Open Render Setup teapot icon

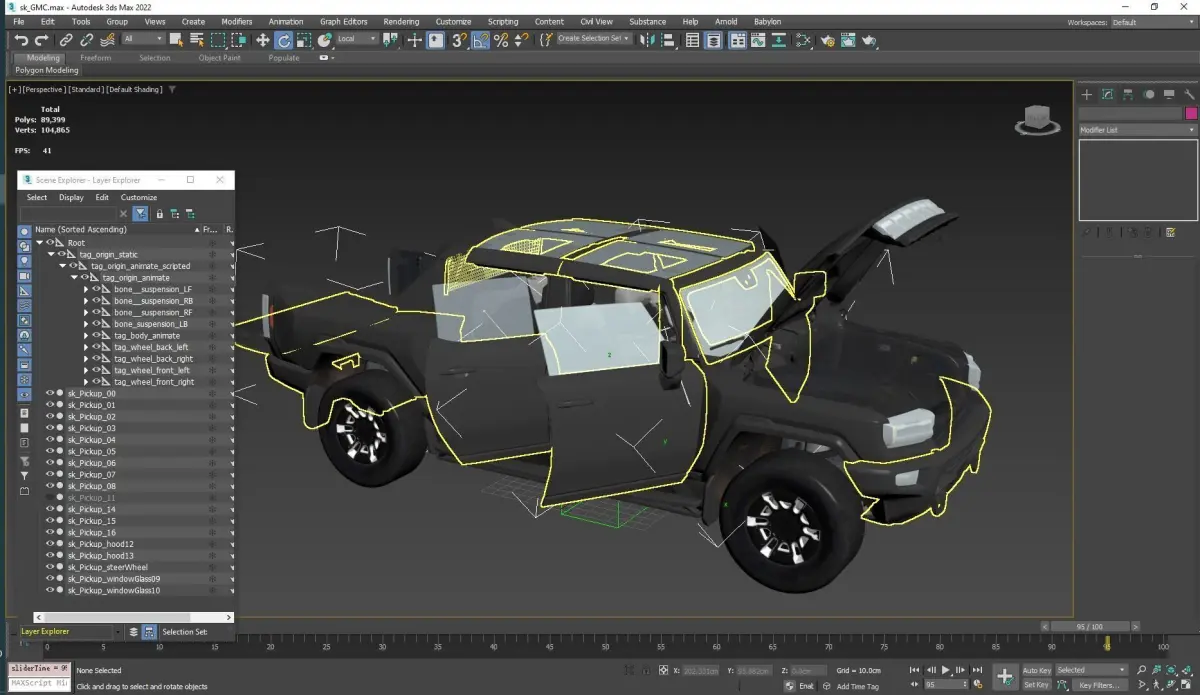(827, 40)
